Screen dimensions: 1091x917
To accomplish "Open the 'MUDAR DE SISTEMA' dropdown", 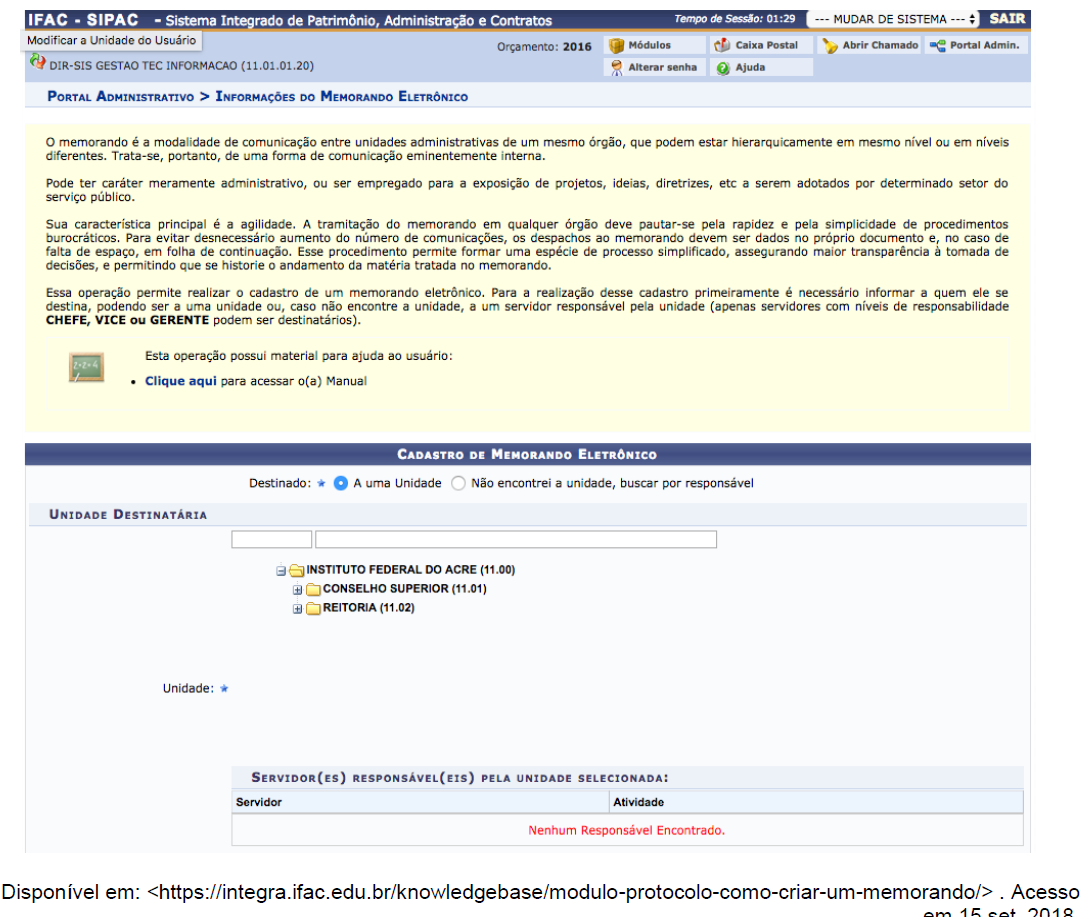I will [x=892, y=19].
